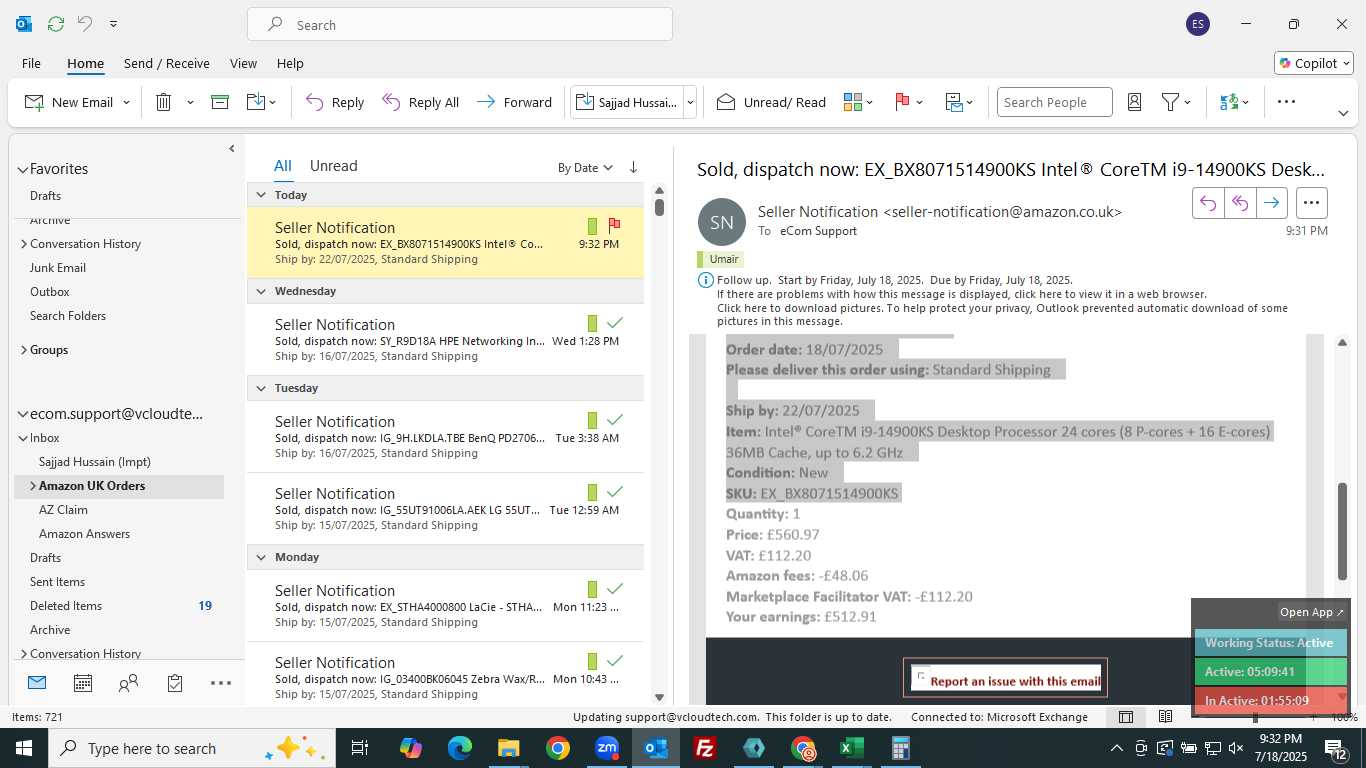This screenshot has height=768, width=1366.
Task: Show the Unread messages tab
Action: tap(333, 166)
